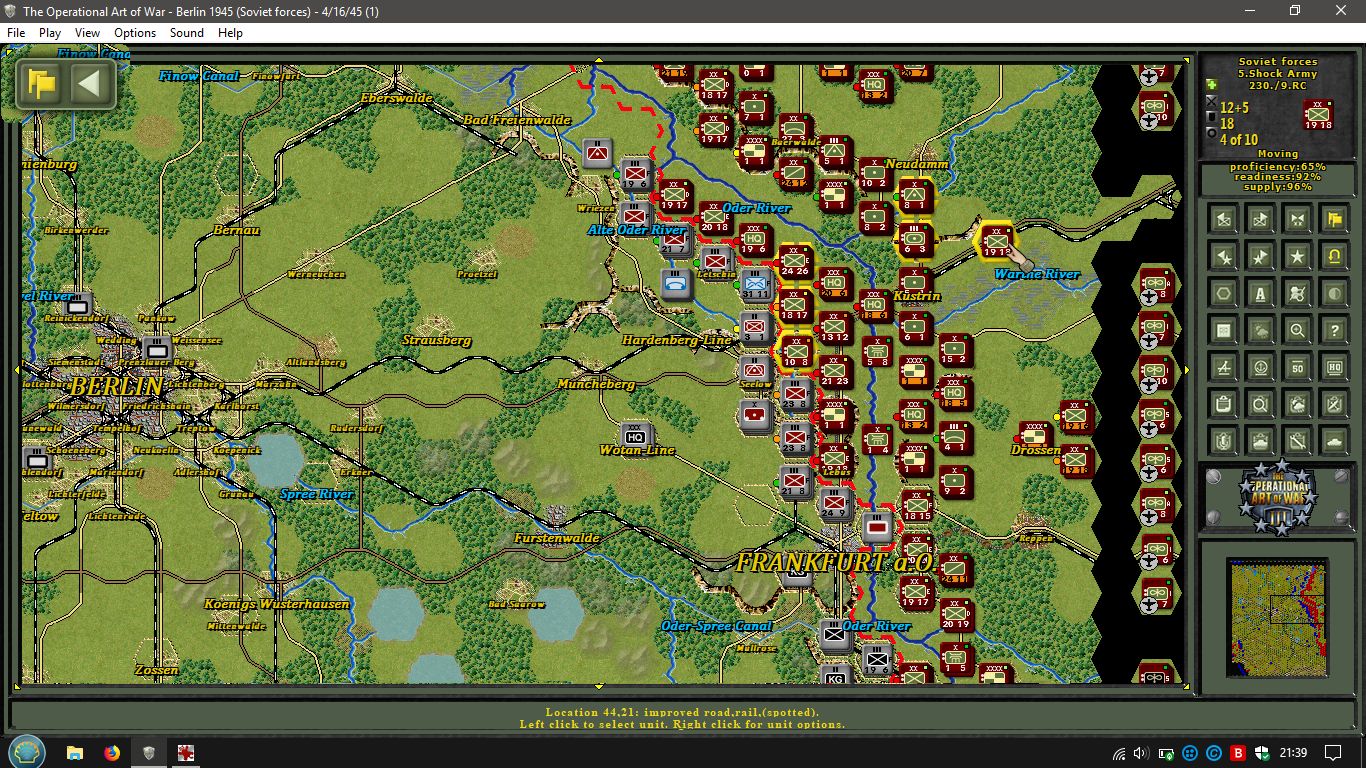Click the wrench clipboard button
The height and width of the screenshot is (768, 1366).
(x=1298, y=440)
